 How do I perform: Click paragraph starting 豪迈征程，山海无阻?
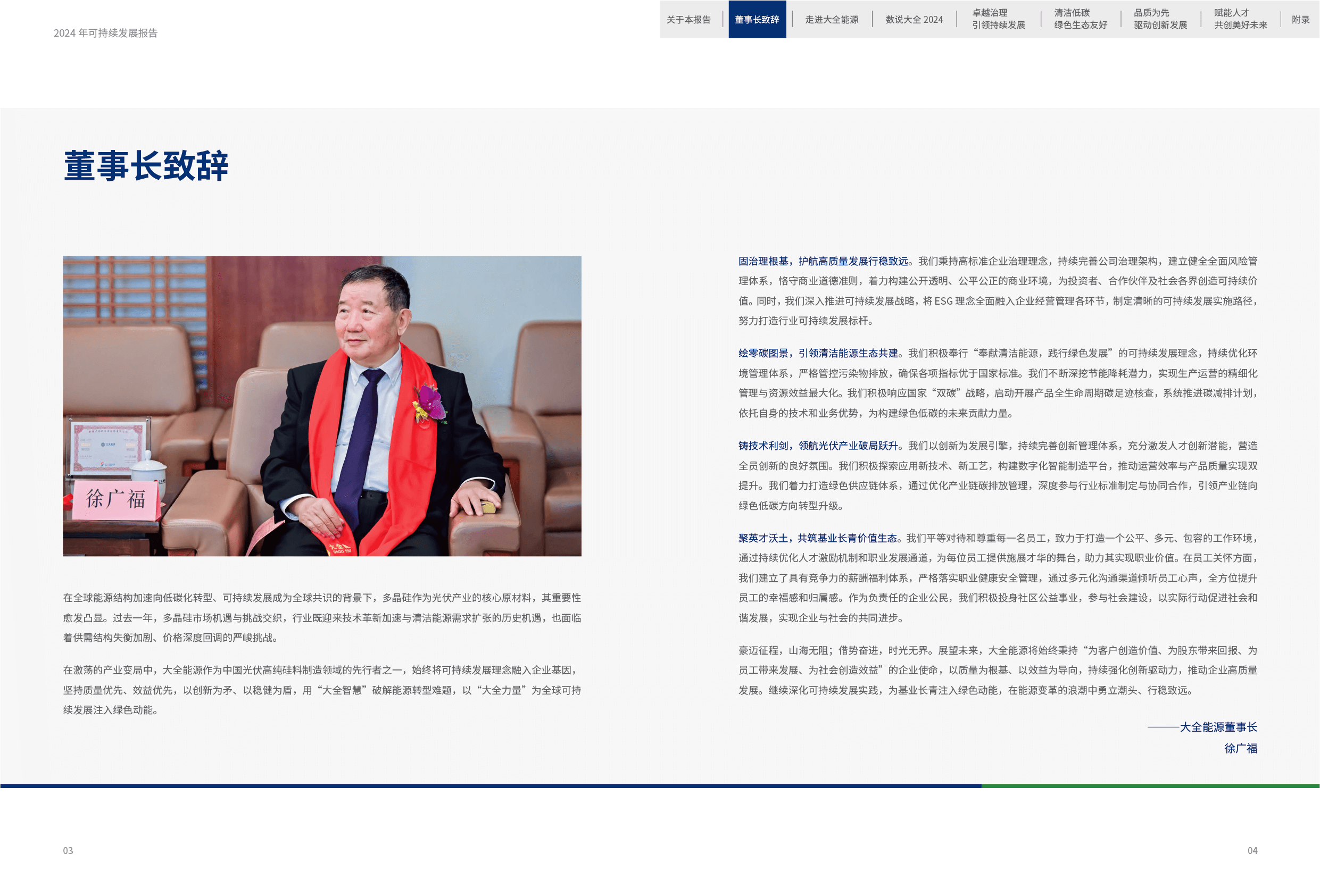tap(998, 670)
